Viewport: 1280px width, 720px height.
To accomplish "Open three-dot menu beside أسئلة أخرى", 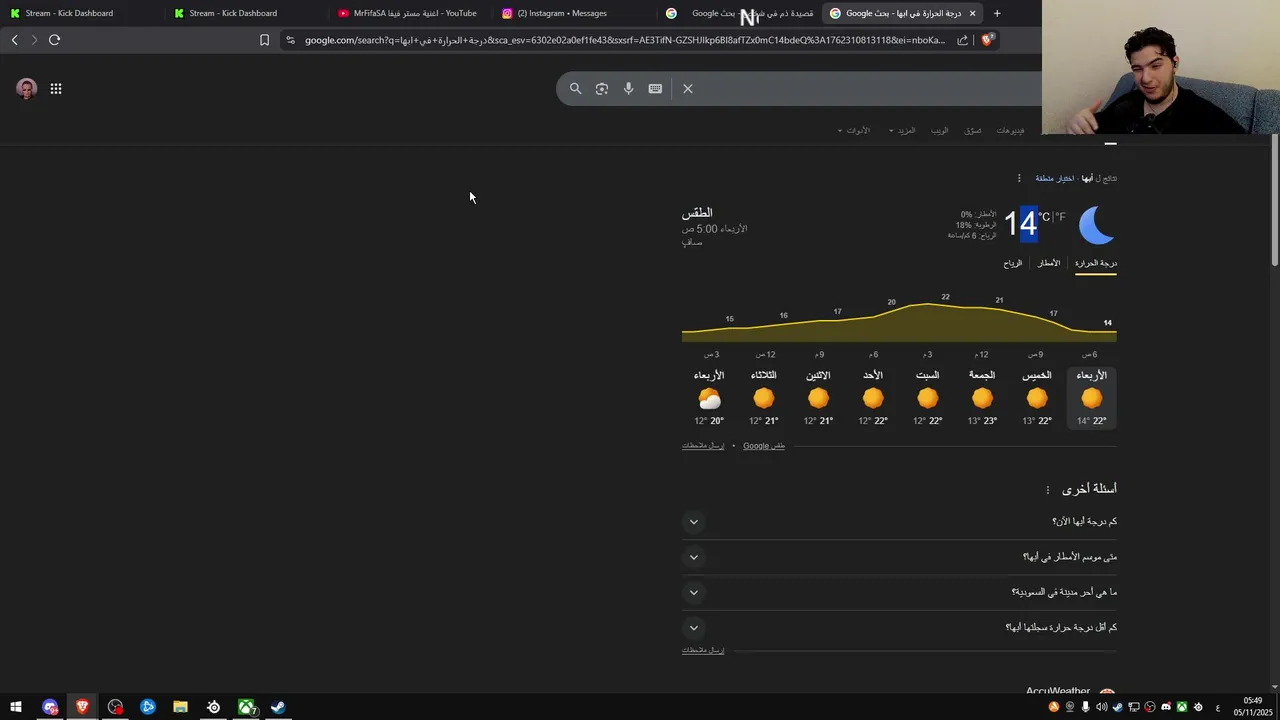I will 1048,490.
